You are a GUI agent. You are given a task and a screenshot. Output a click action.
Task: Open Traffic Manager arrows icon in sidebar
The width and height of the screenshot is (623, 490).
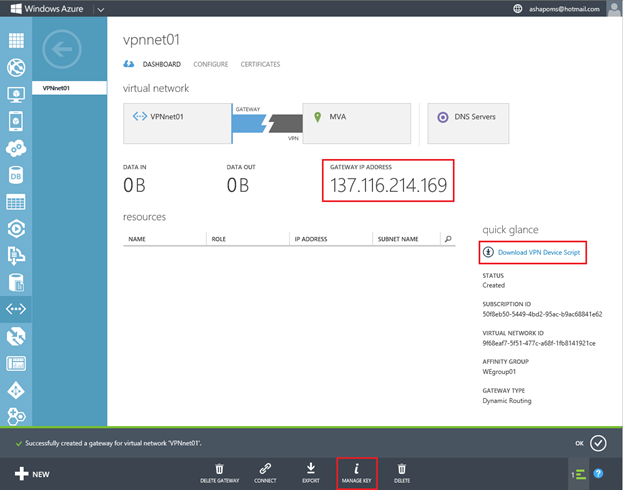click(x=16, y=337)
